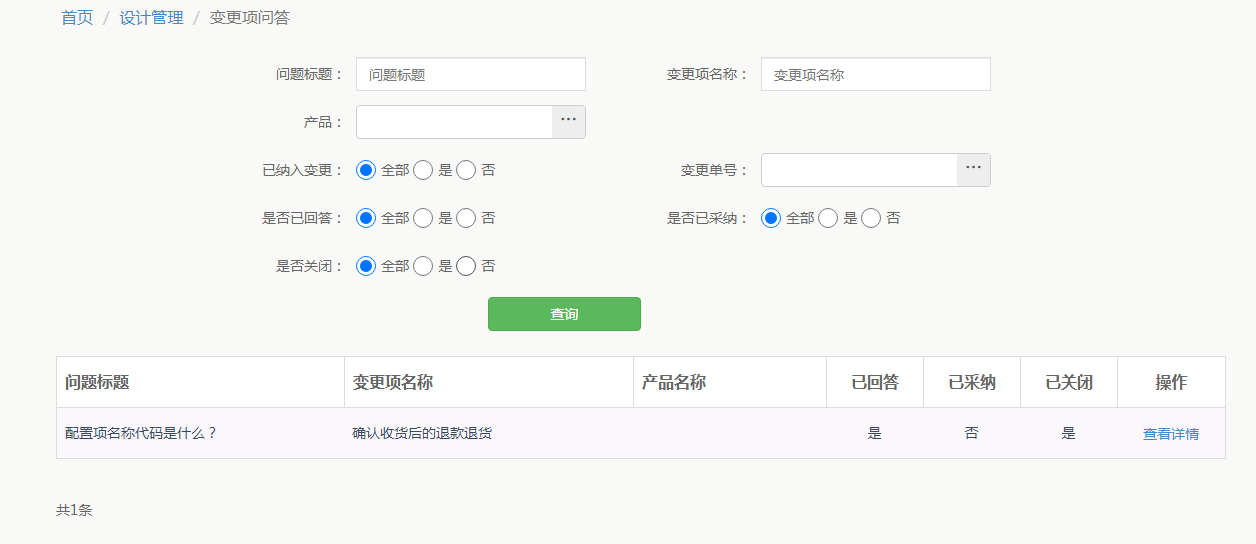
Task: Click the 已回答 column header
Action: point(875,382)
